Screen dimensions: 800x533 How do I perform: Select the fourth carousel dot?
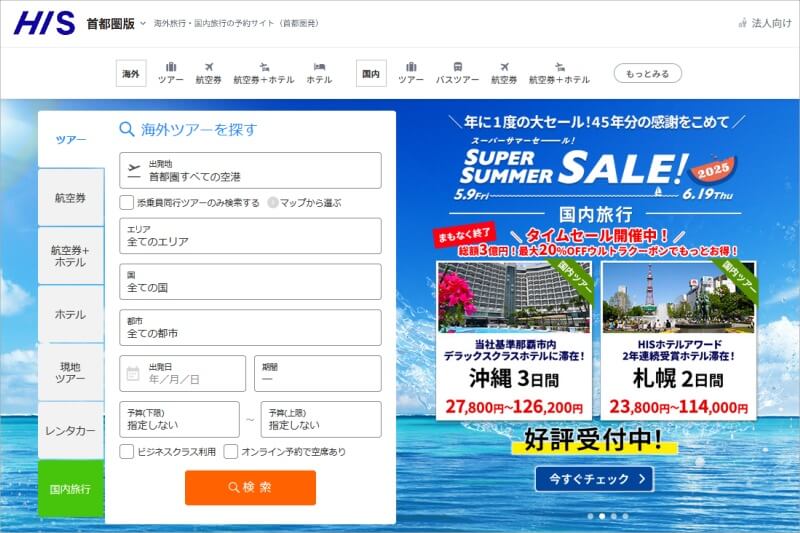[x=626, y=516]
